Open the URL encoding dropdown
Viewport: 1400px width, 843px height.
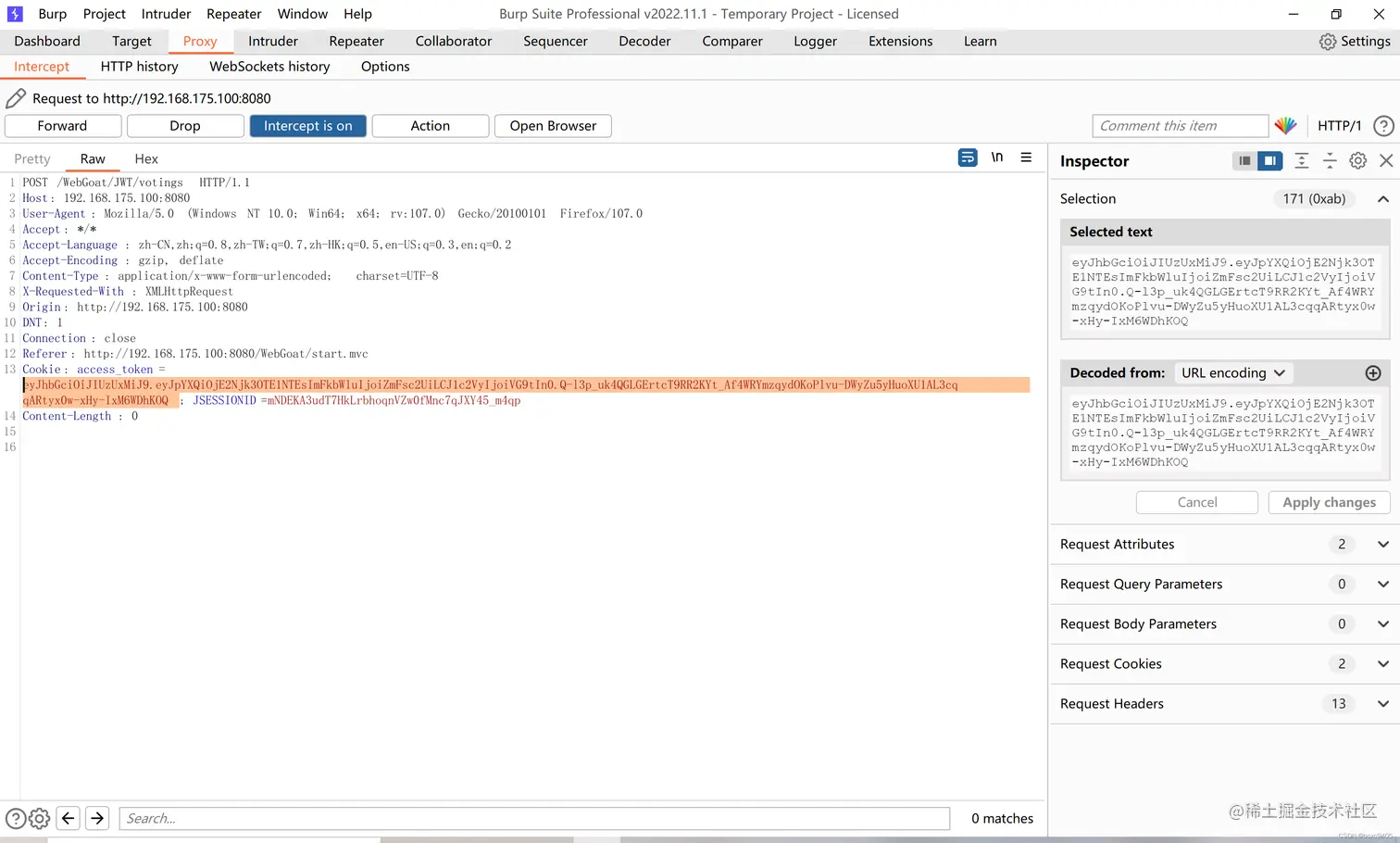pyautogui.click(x=1233, y=373)
